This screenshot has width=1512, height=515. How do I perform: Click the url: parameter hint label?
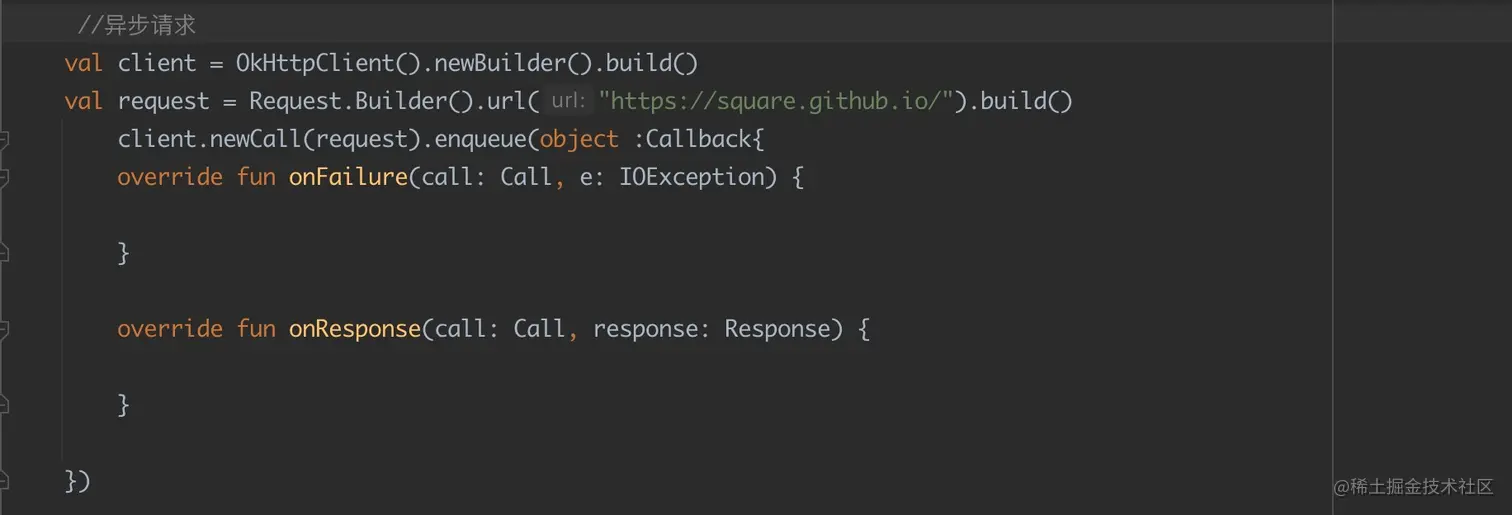pyautogui.click(x=568, y=101)
